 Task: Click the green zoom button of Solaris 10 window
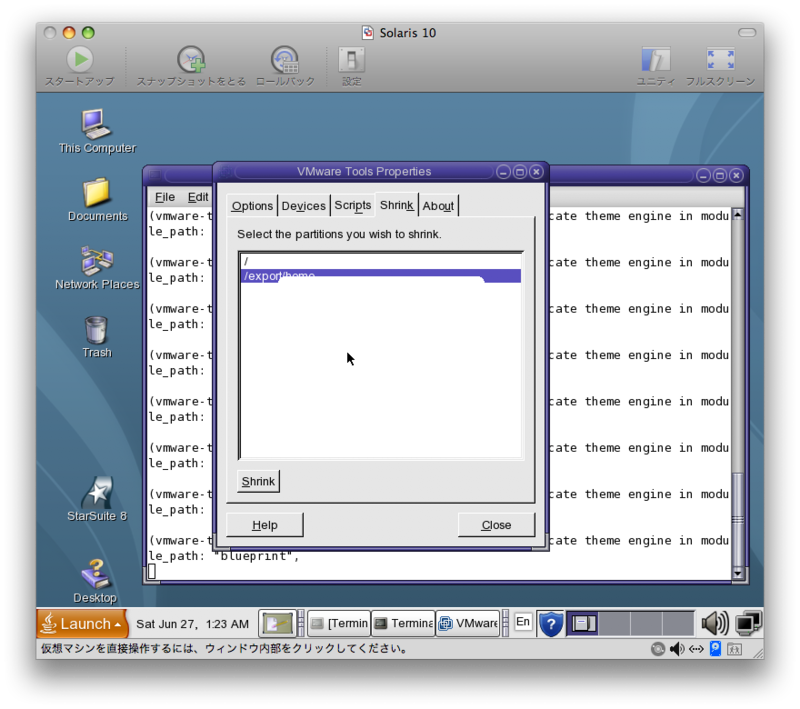coord(88,33)
